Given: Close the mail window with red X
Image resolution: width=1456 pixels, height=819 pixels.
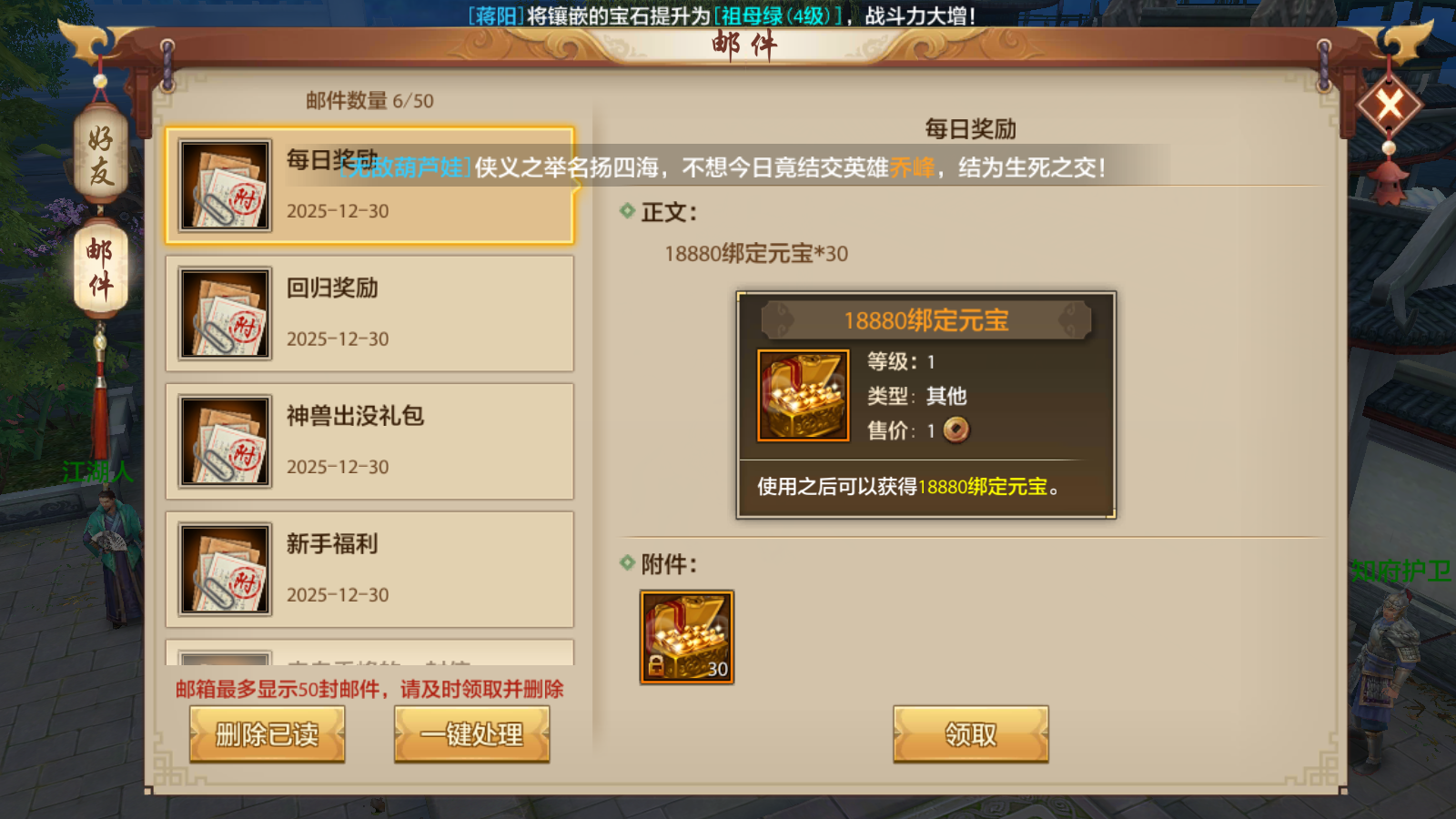Looking at the screenshot, I should (1389, 106).
